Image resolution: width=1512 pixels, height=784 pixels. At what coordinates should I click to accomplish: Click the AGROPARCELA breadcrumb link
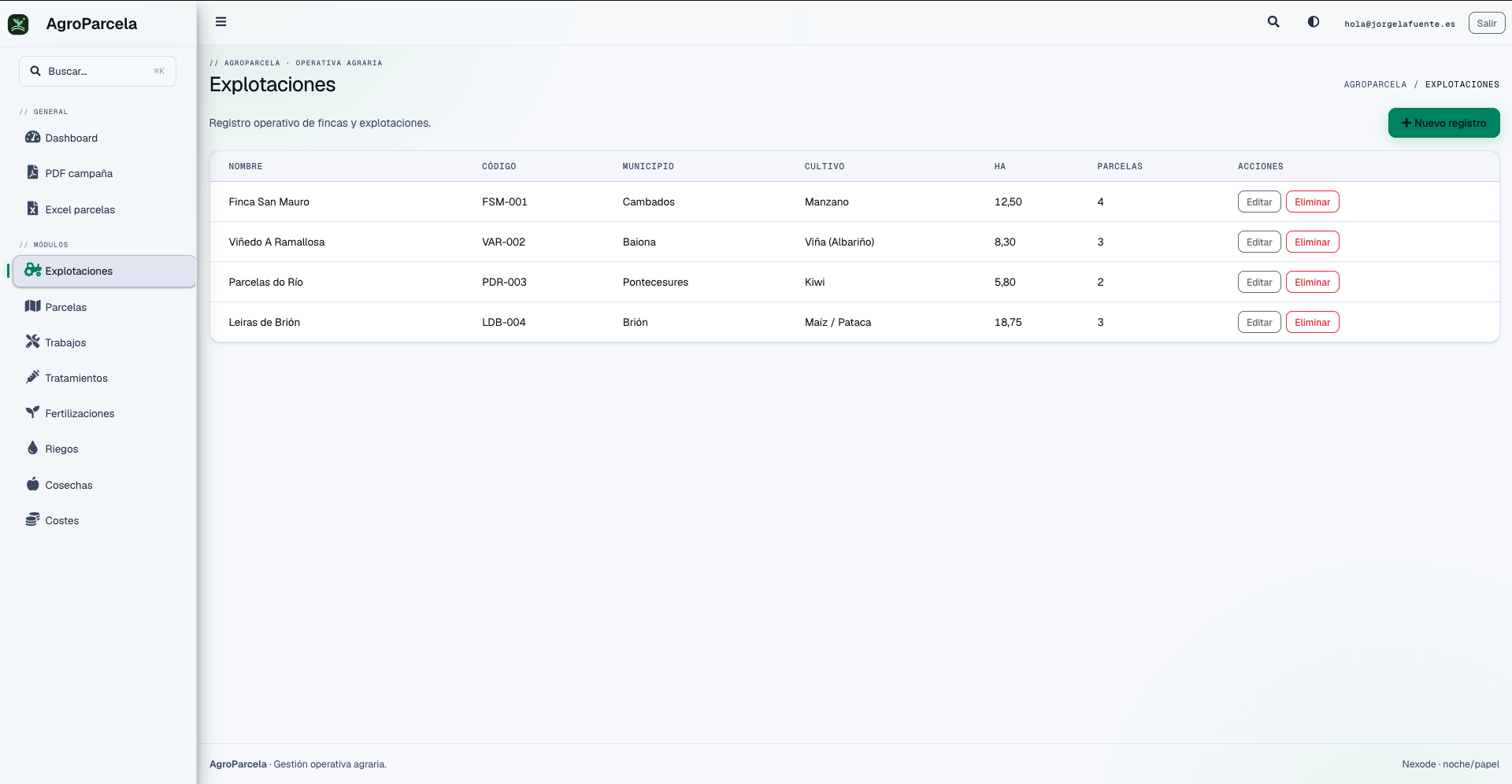(x=1375, y=84)
